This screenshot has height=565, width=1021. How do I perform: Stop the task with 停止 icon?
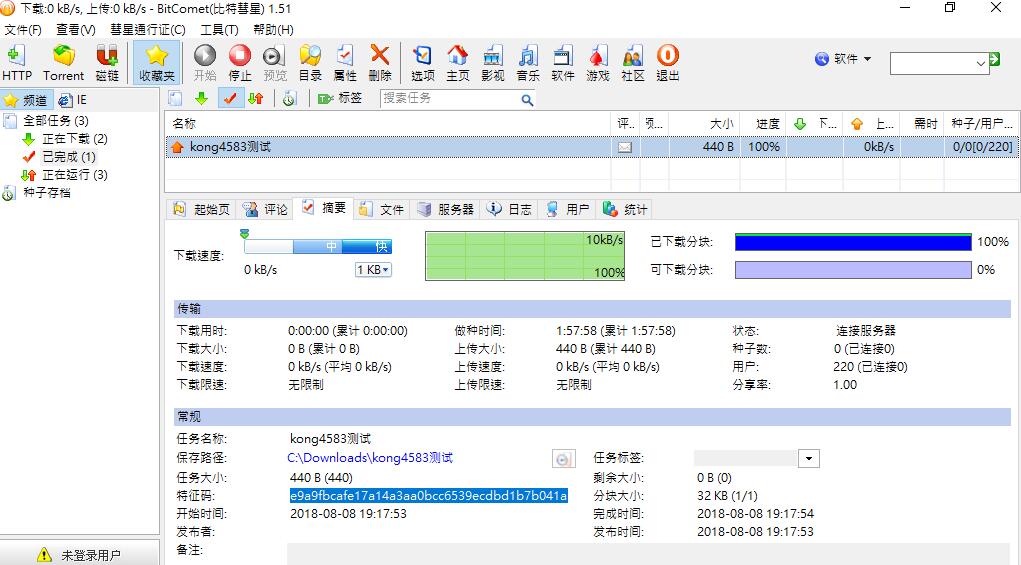pyautogui.click(x=240, y=63)
